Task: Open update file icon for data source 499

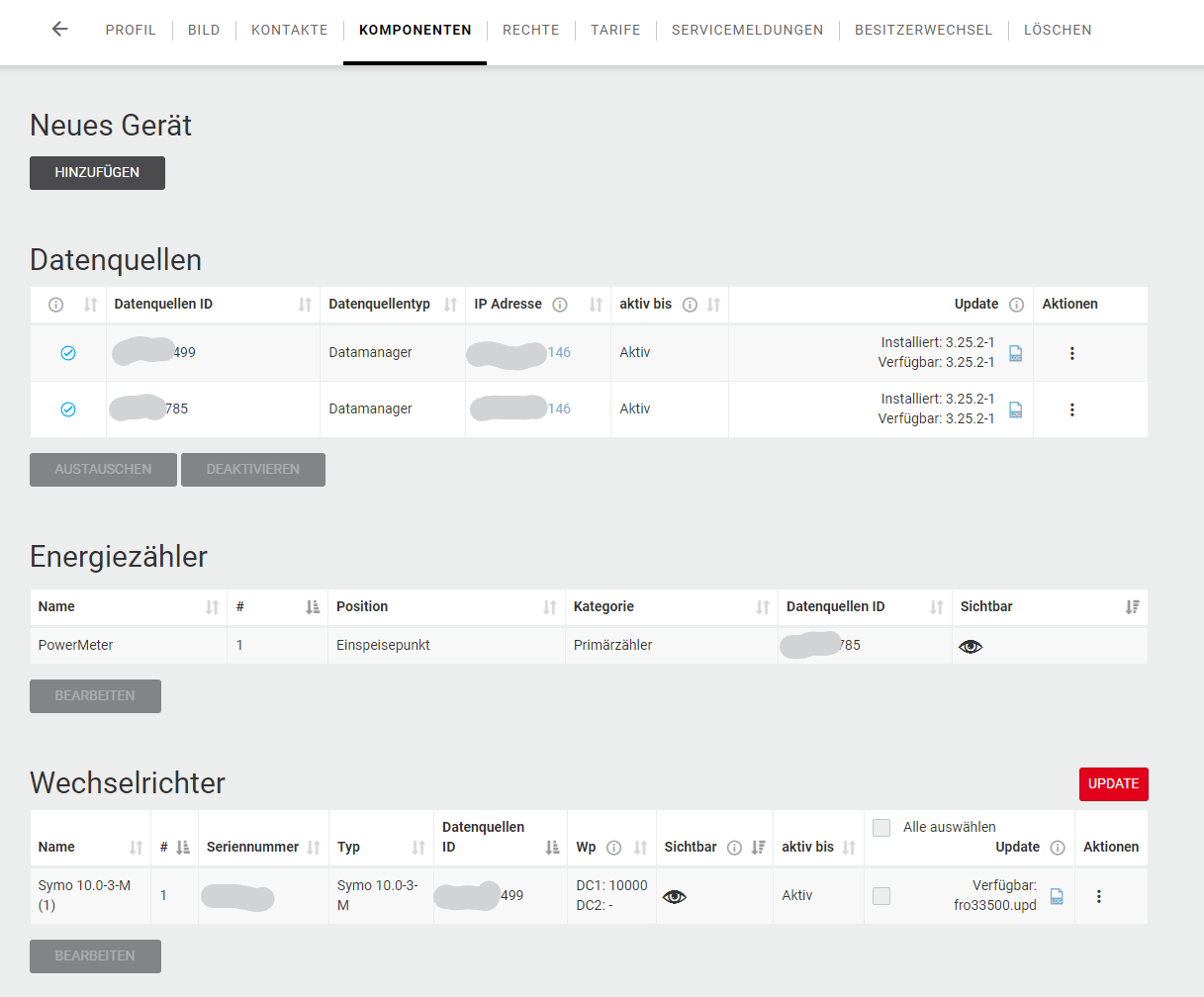Action: [1015, 353]
